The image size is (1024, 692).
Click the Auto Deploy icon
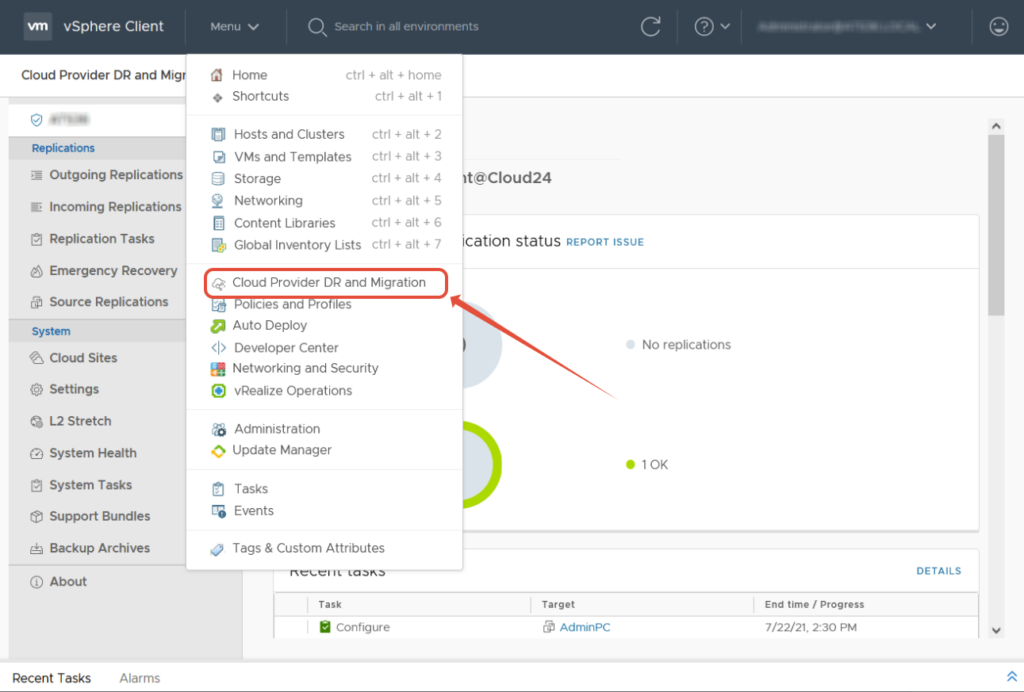tap(218, 326)
